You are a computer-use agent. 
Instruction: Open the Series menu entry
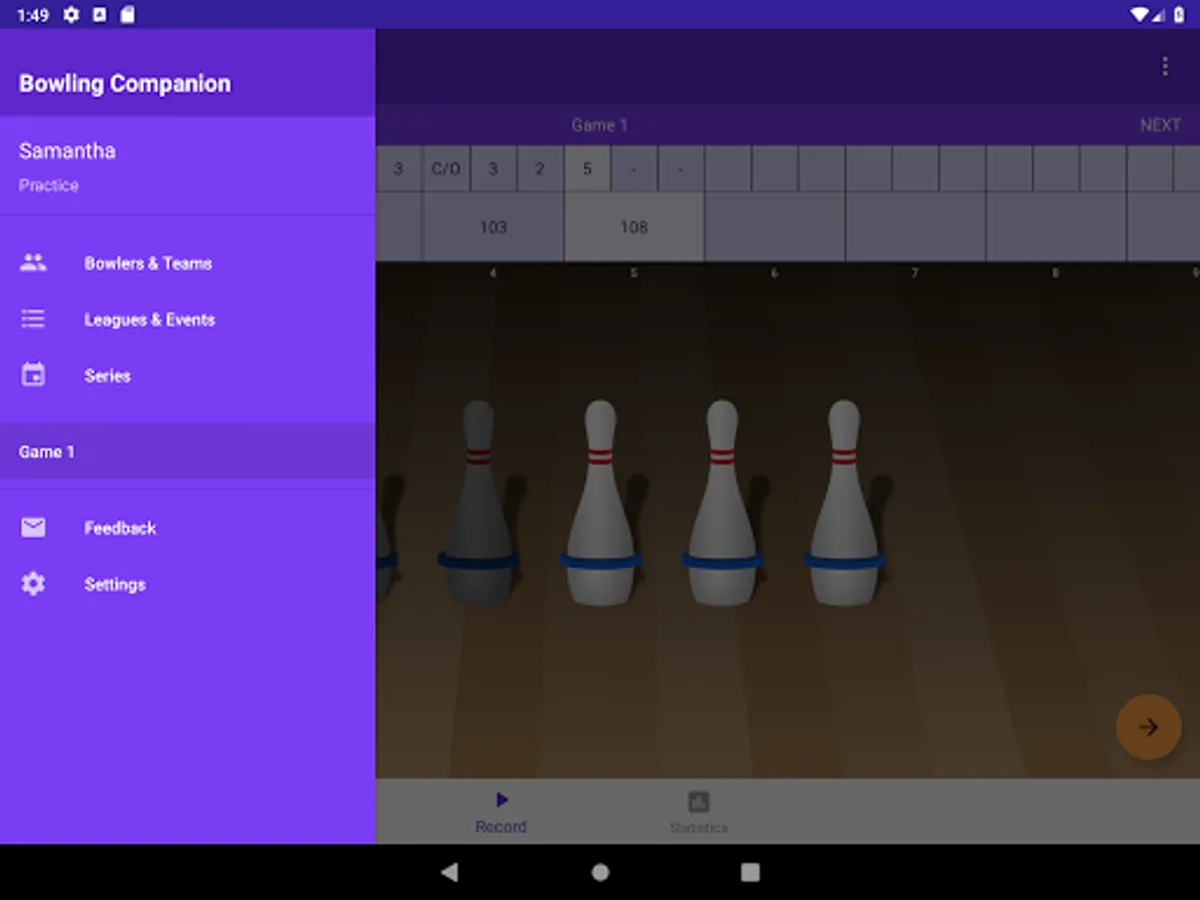187,375
